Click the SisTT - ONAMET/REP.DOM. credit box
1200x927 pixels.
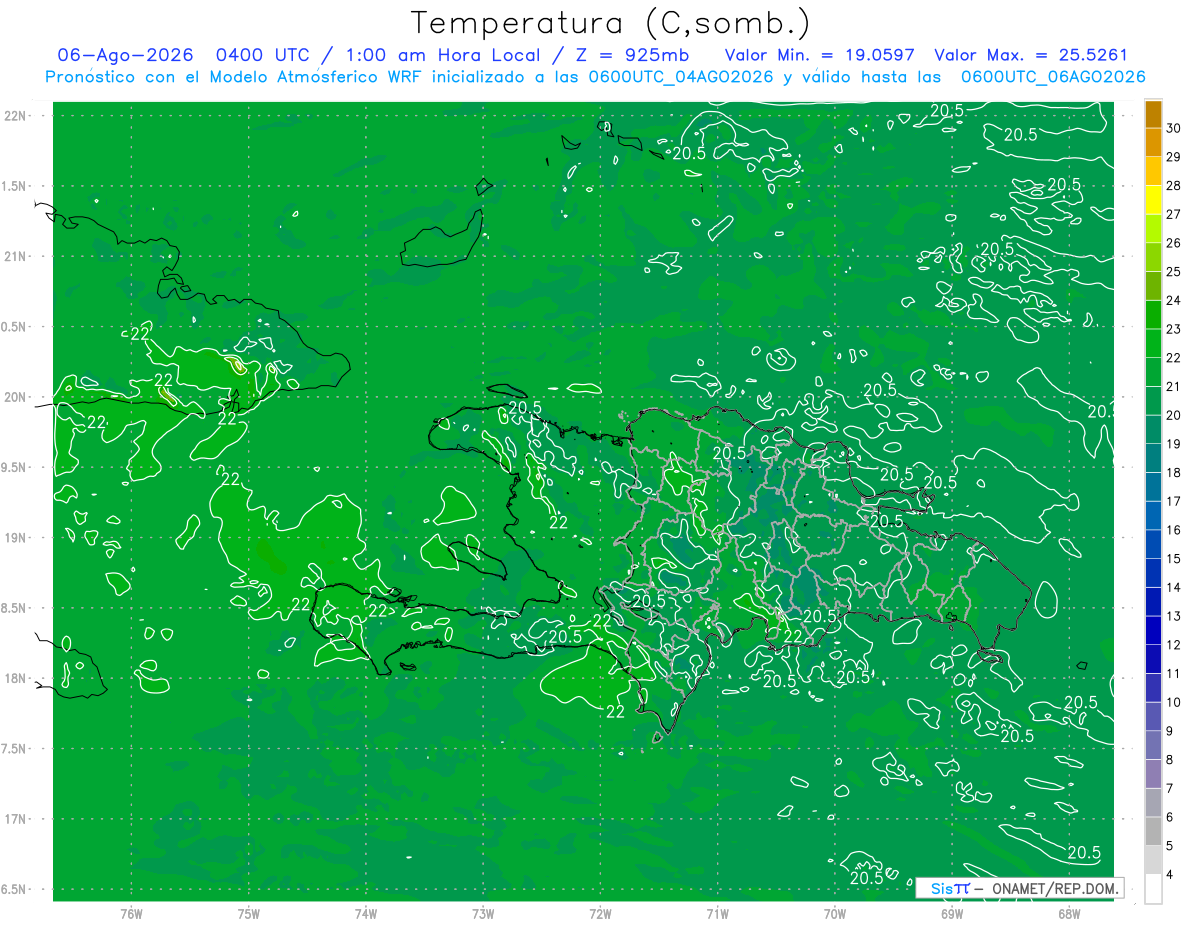[1019, 888]
